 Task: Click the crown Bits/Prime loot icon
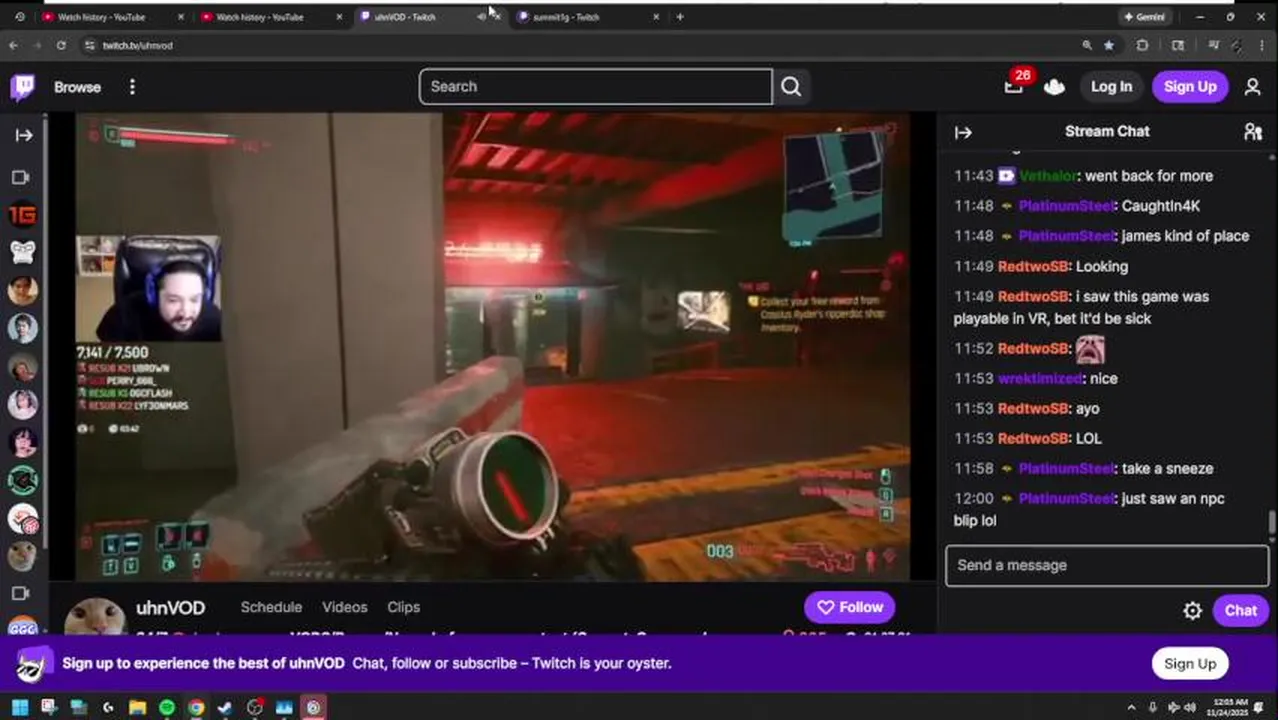tap(1054, 87)
